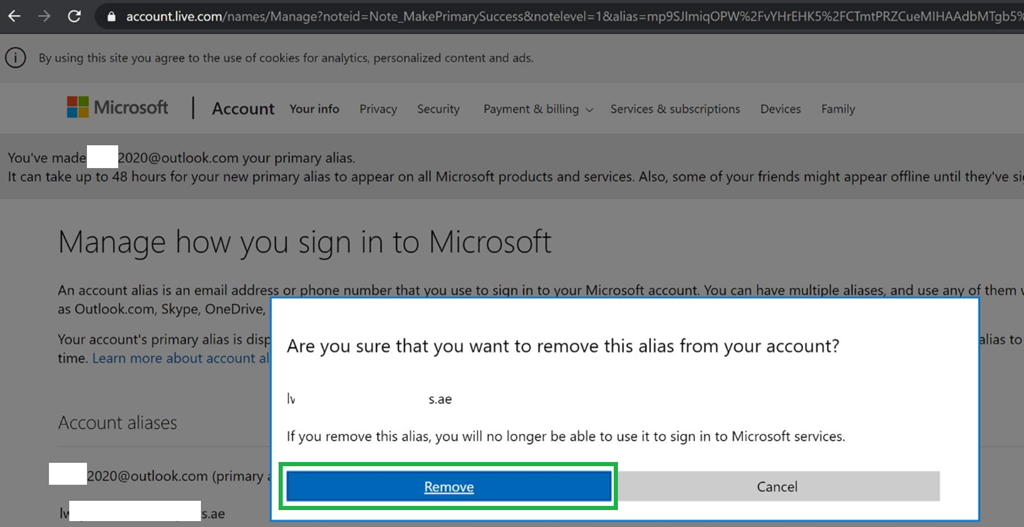Click the browser forward arrow
This screenshot has width=1024, height=527.
pyautogui.click(x=44, y=16)
